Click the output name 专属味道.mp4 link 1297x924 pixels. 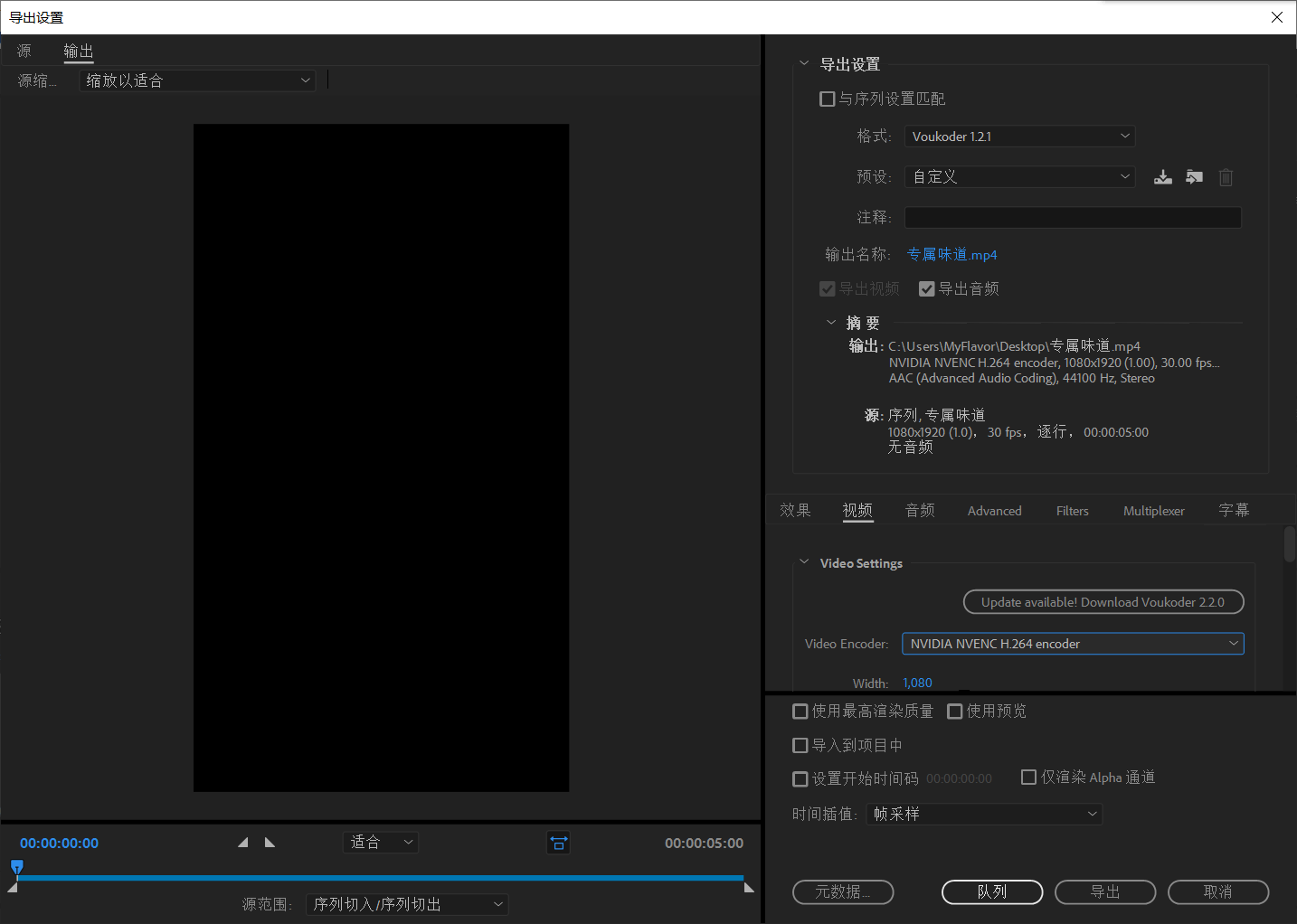(952, 255)
